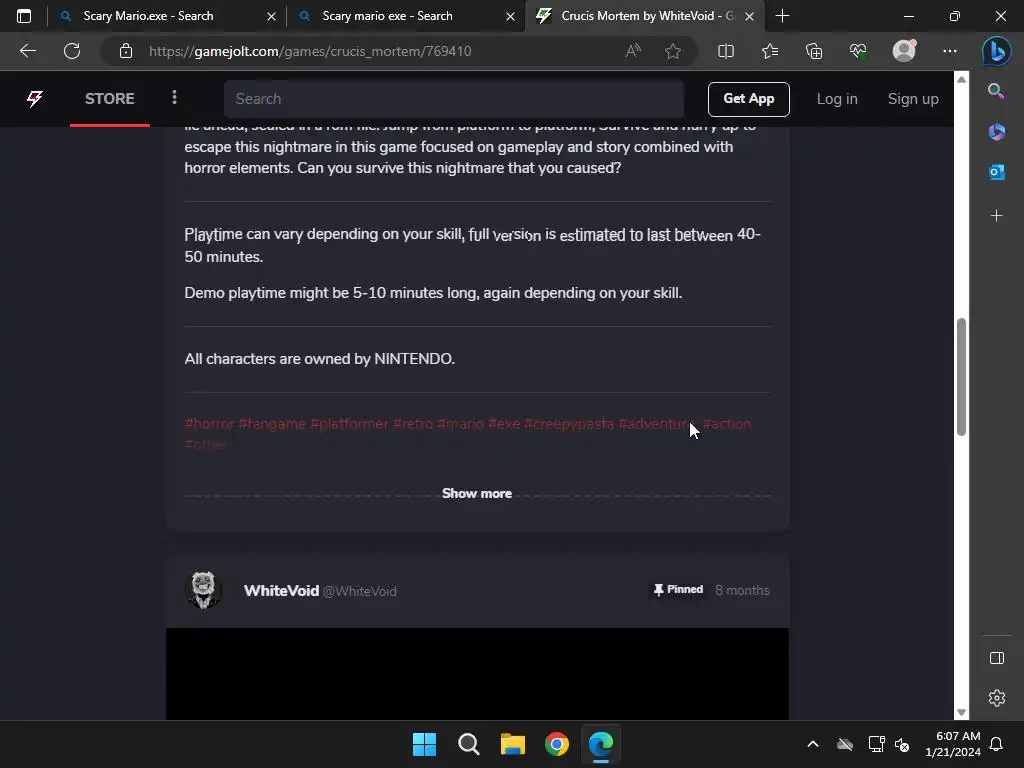This screenshot has height=768, width=1024.
Task: Close the Crucis Mortem tab
Action: pos(750,16)
